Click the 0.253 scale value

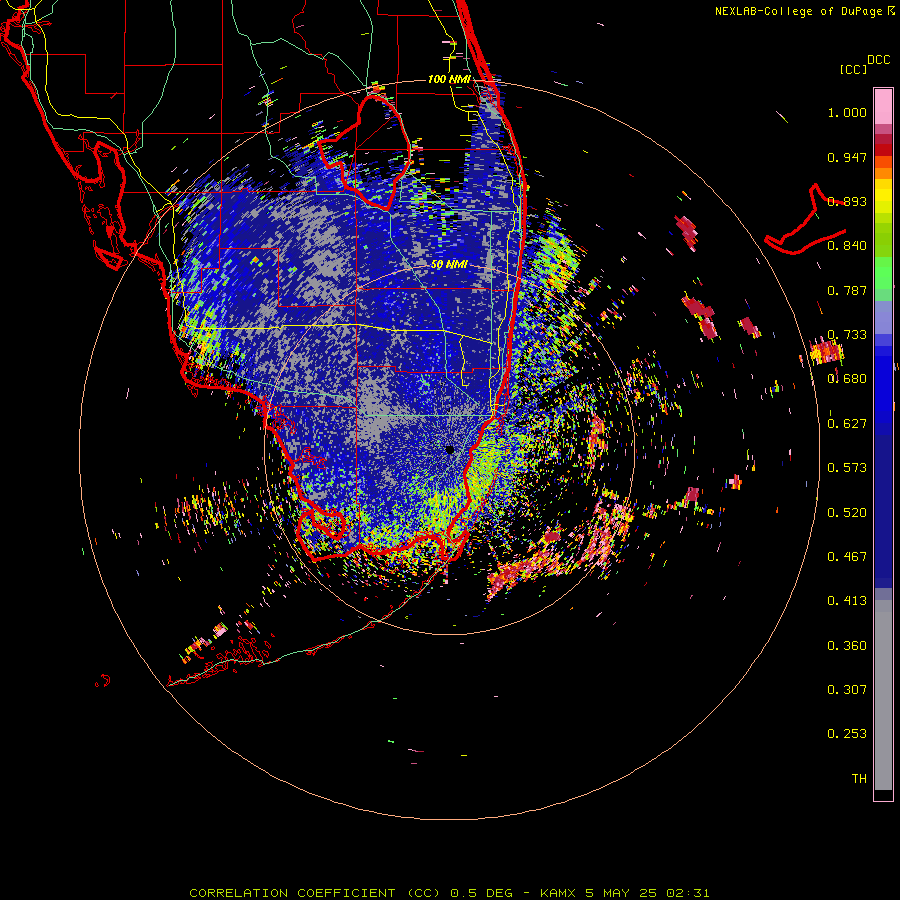pos(847,734)
